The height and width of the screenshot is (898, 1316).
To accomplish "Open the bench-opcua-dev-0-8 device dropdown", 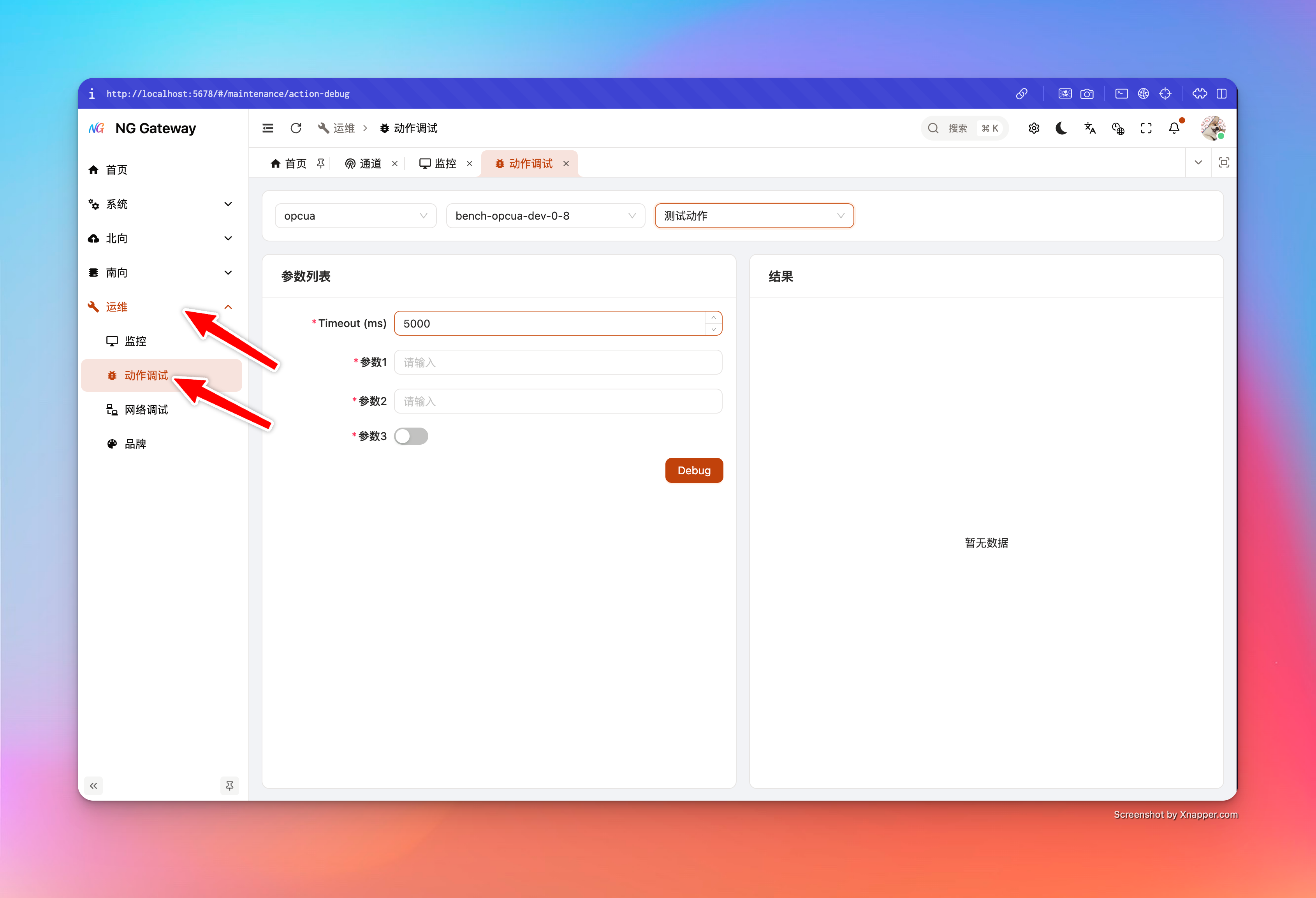I will (545, 216).
